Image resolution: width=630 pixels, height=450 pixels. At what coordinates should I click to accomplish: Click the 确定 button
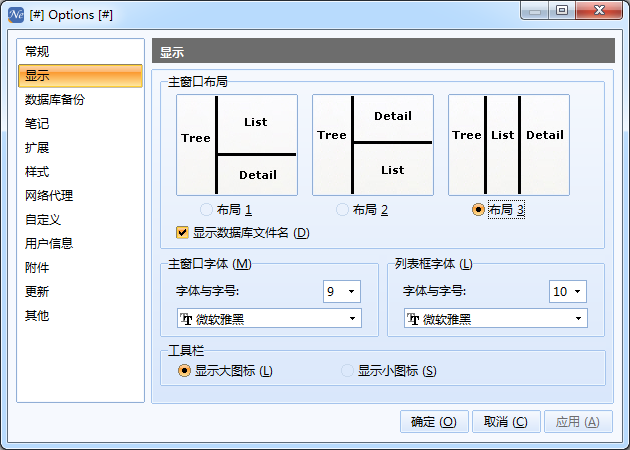[x=434, y=422]
